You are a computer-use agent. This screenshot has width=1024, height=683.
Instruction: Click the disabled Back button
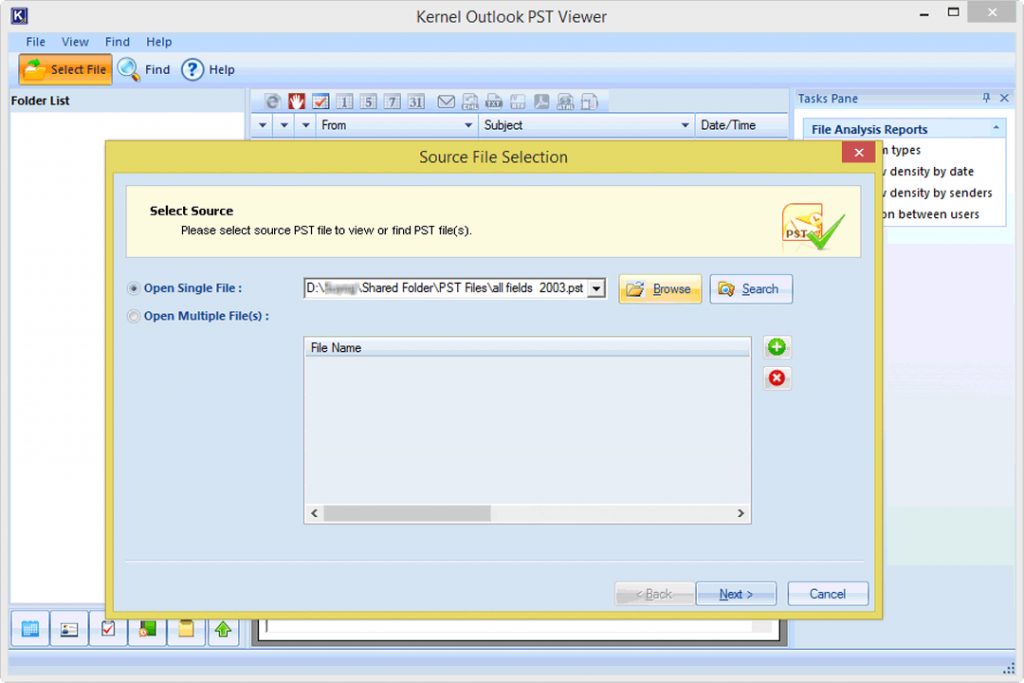654,594
